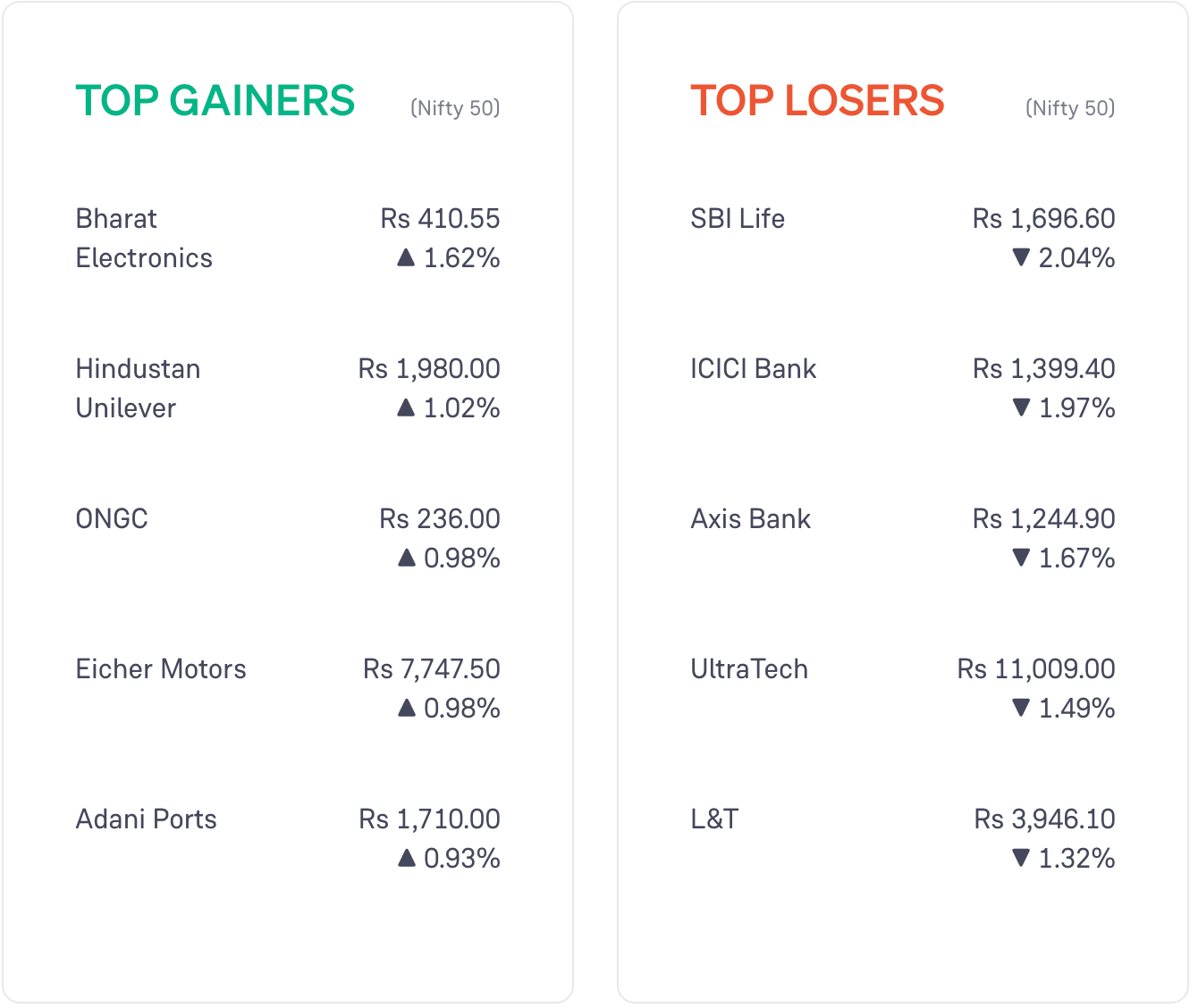This screenshot has width=1198, height=1008.
Task: Click the UltraTech price Rs 11,009.00
Action: coord(1036,668)
